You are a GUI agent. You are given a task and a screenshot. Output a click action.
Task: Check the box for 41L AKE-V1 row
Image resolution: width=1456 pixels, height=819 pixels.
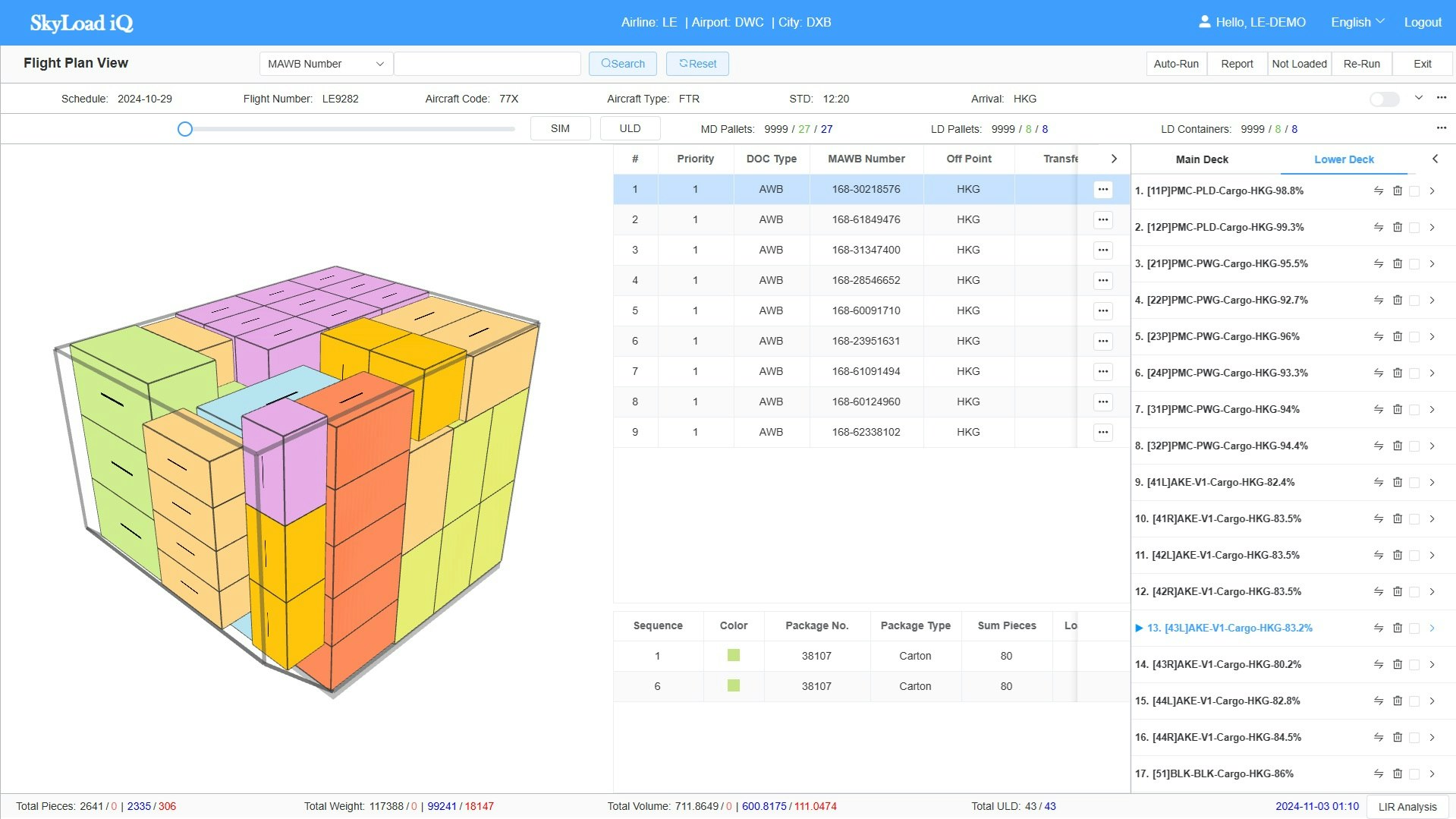click(x=1414, y=483)
